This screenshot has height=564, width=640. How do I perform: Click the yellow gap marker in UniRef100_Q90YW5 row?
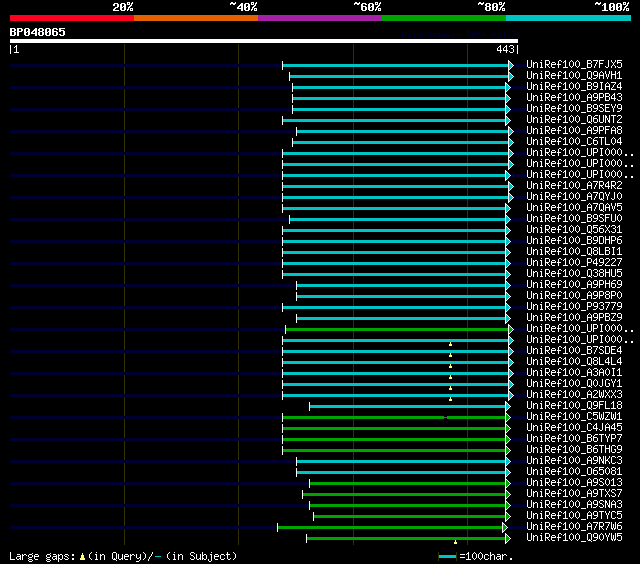(455, 542)
